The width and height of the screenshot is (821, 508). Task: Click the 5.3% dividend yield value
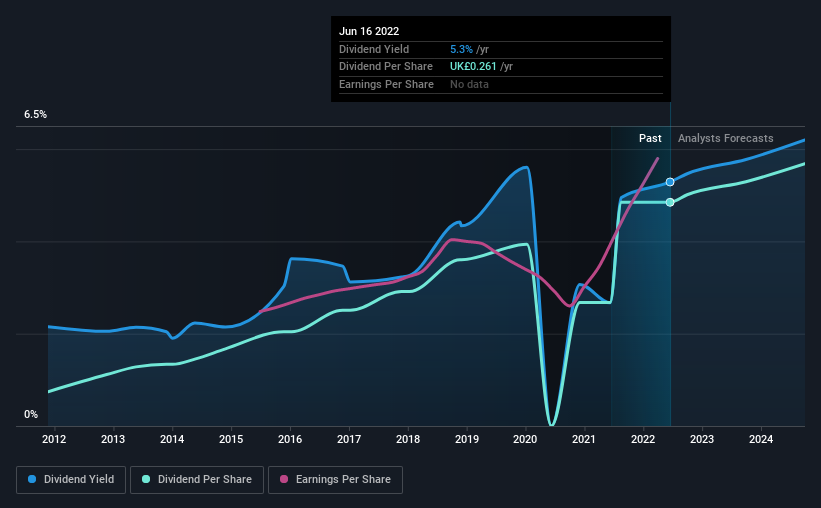[x=461, y=49]
